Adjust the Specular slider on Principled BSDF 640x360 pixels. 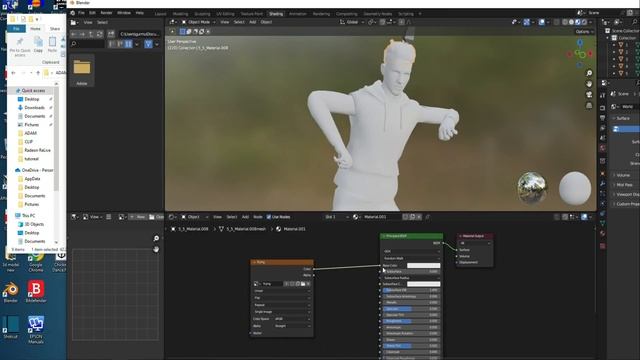[x=411, y=309]
